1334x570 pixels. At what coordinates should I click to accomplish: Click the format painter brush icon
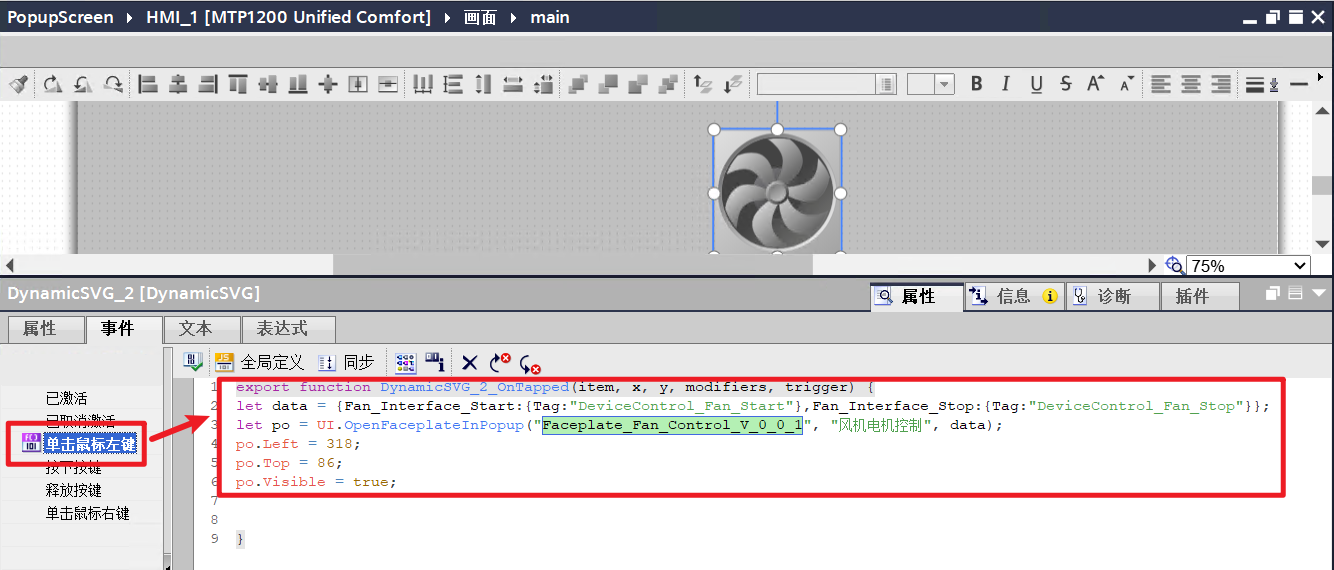(18, 85)
